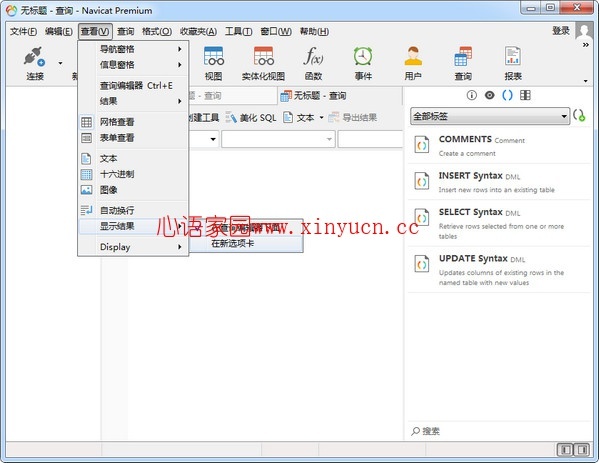Open the View (视图) toolbar icon
The width and height of the screenshot is (599, 463).
point(214,57)
